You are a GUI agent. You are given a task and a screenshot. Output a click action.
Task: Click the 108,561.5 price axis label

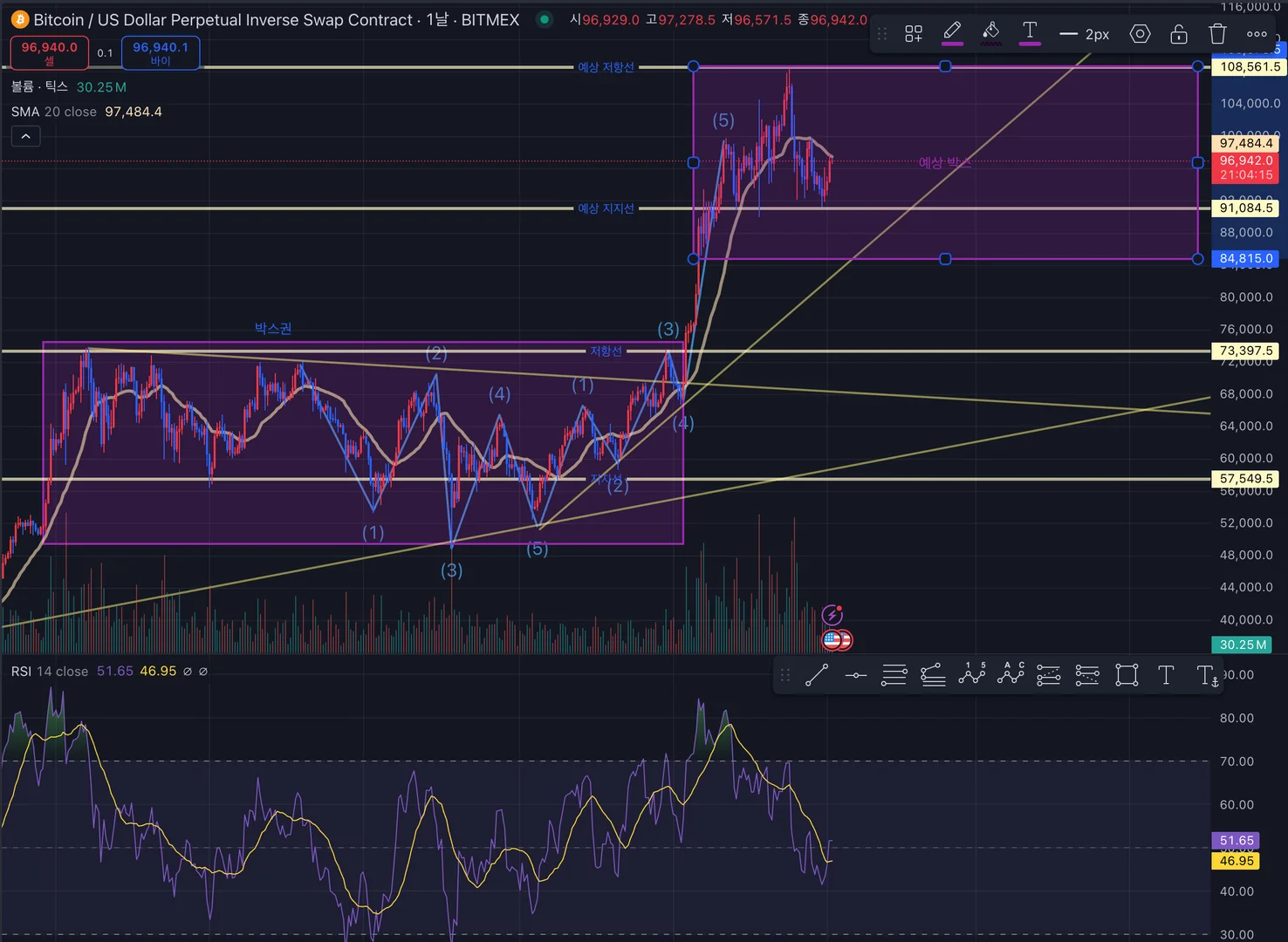(x=1250, y=66)
